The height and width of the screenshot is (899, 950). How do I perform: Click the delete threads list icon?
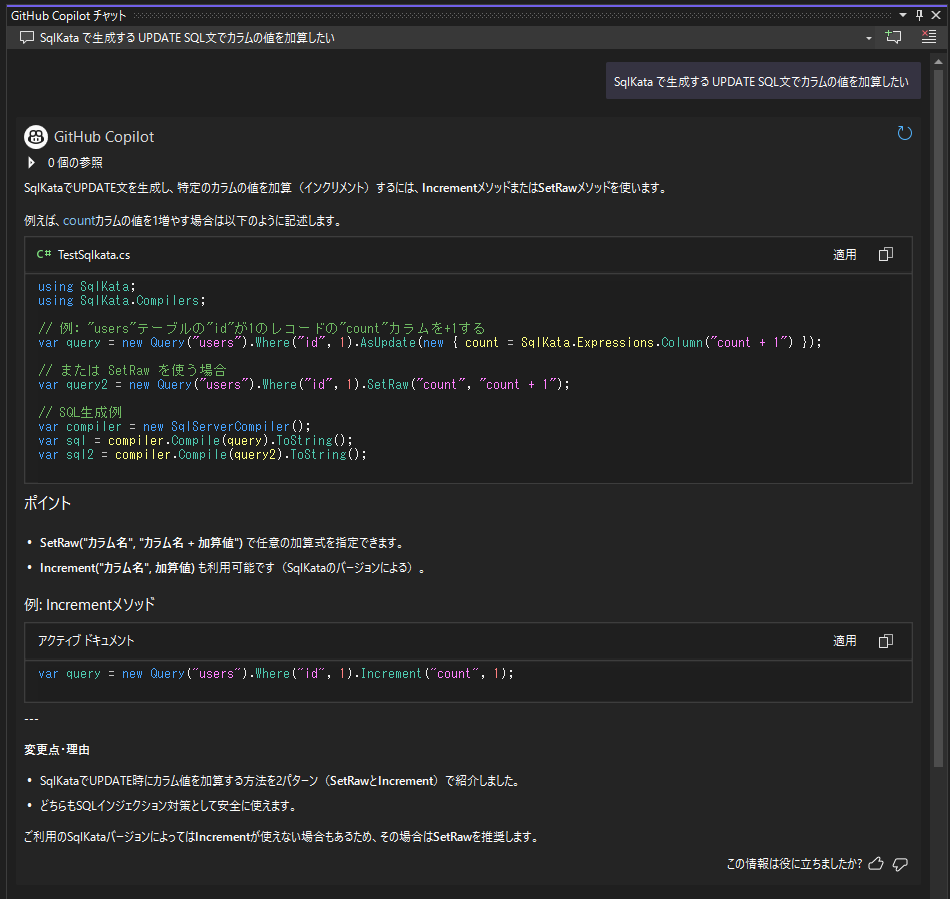928,37
